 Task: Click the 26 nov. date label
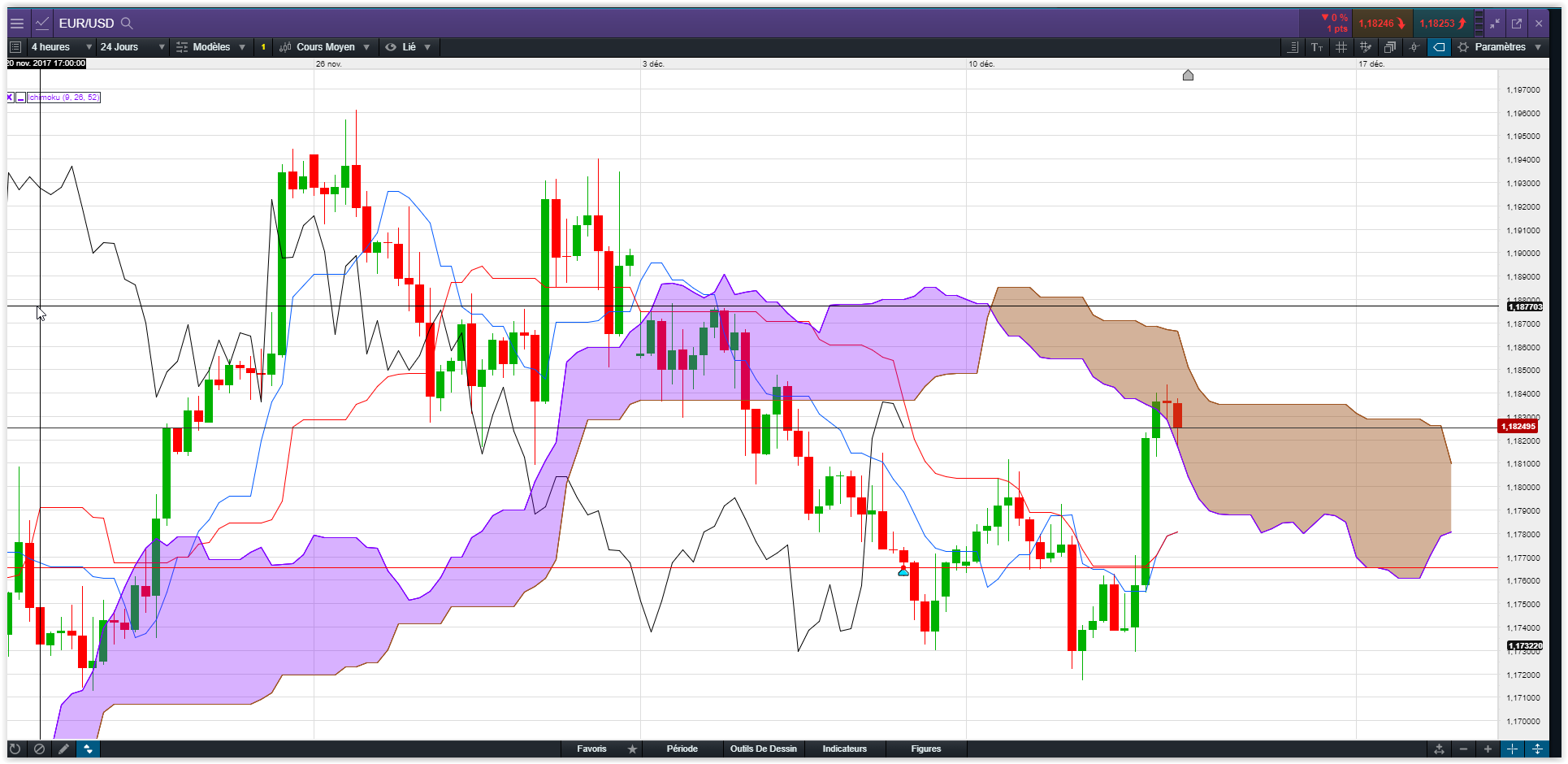pyautogui.click(x=329, y=64)
